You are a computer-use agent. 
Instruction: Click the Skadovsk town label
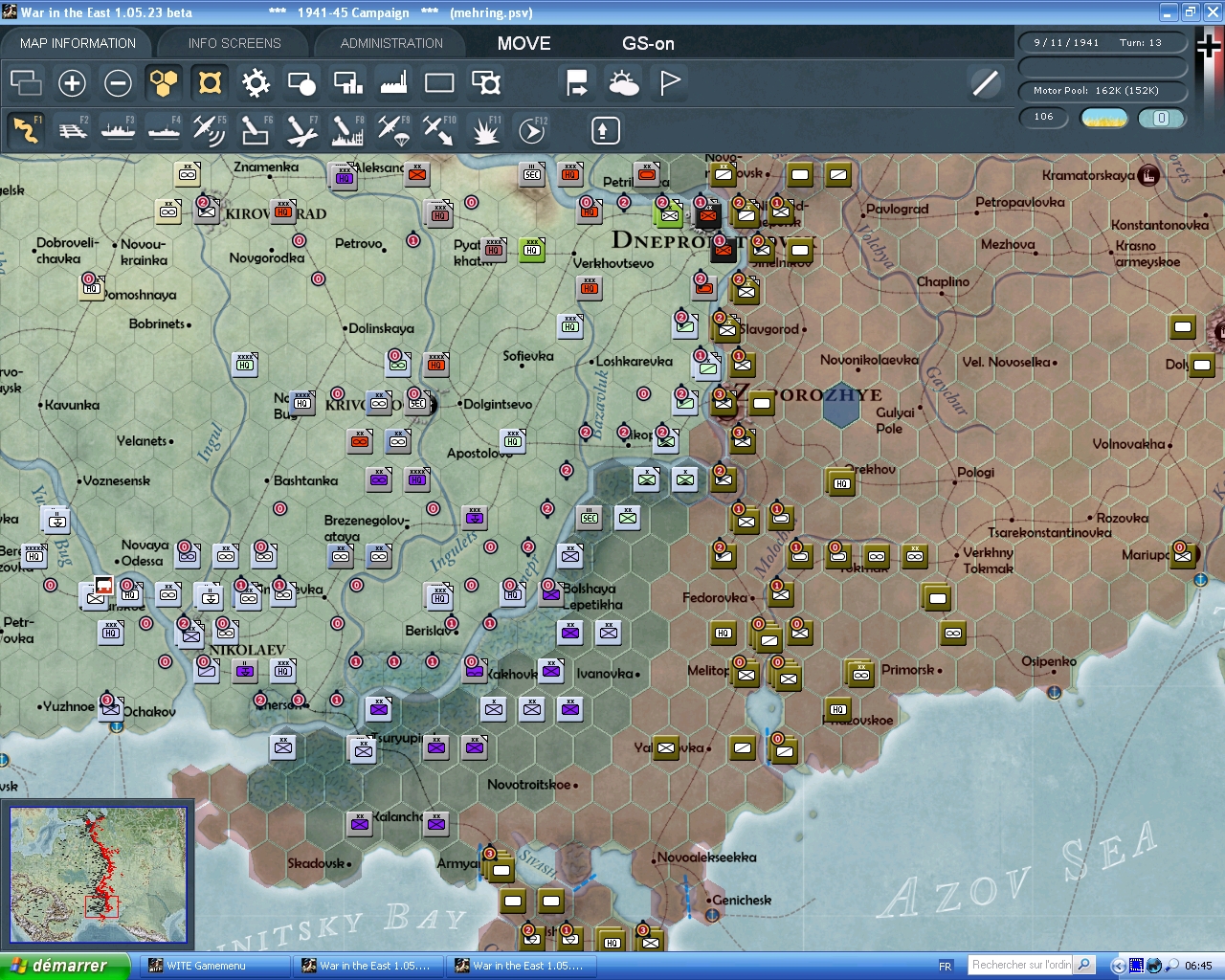[x=316, y=863]
